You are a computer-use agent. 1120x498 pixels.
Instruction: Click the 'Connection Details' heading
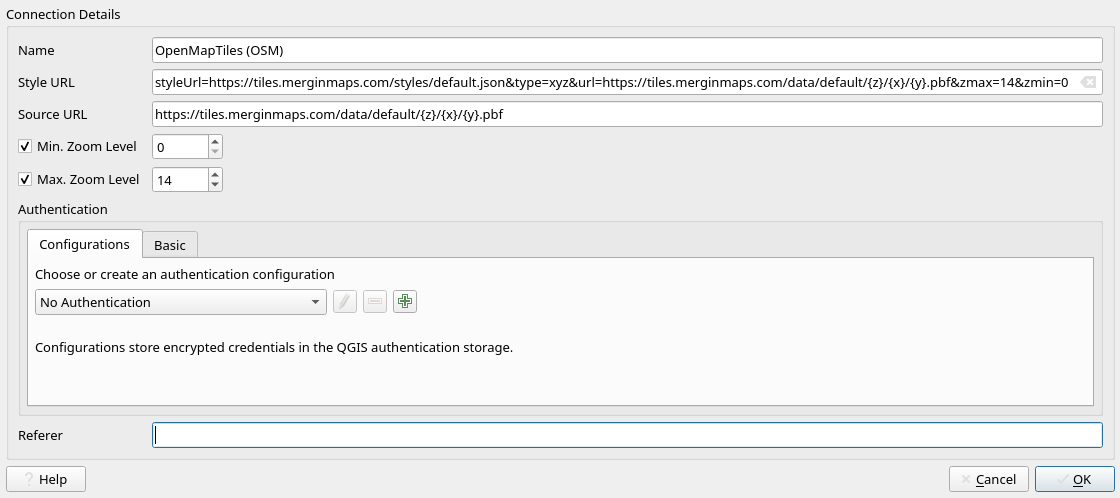click(63, 14)
